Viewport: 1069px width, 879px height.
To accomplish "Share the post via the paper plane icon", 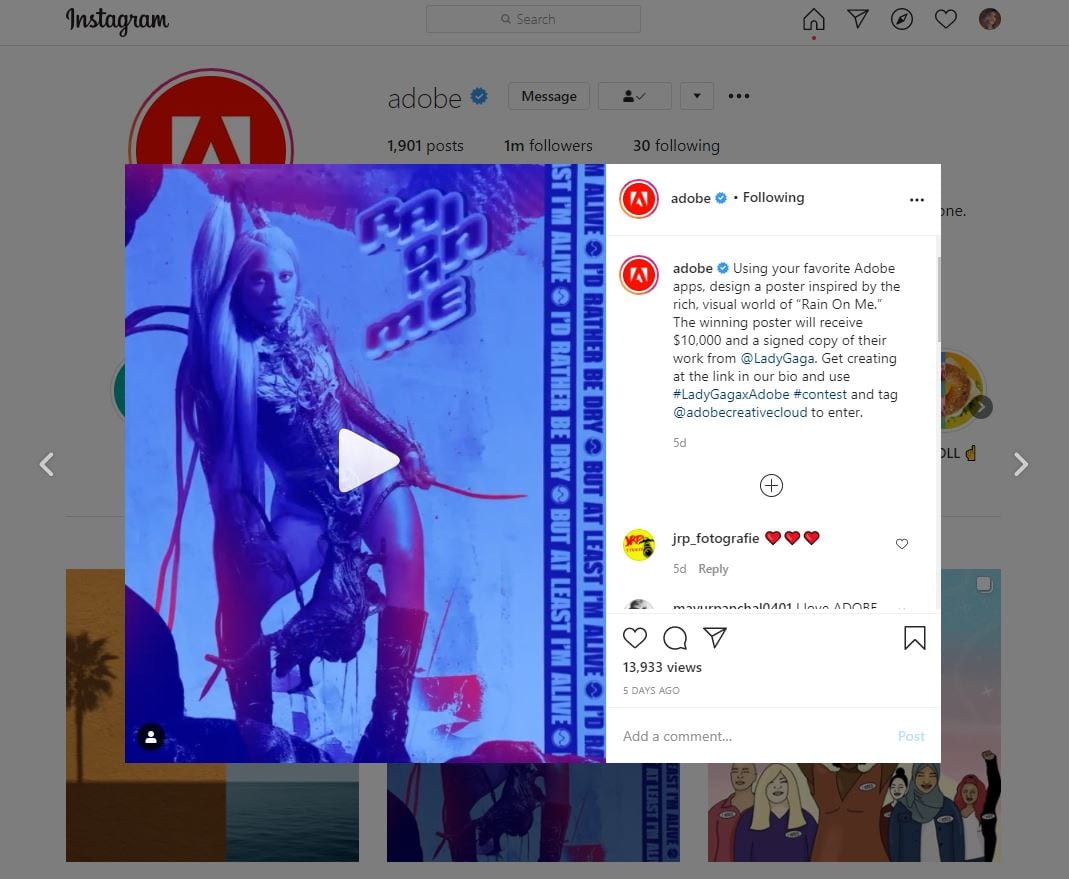I will (x=714, y=637).
